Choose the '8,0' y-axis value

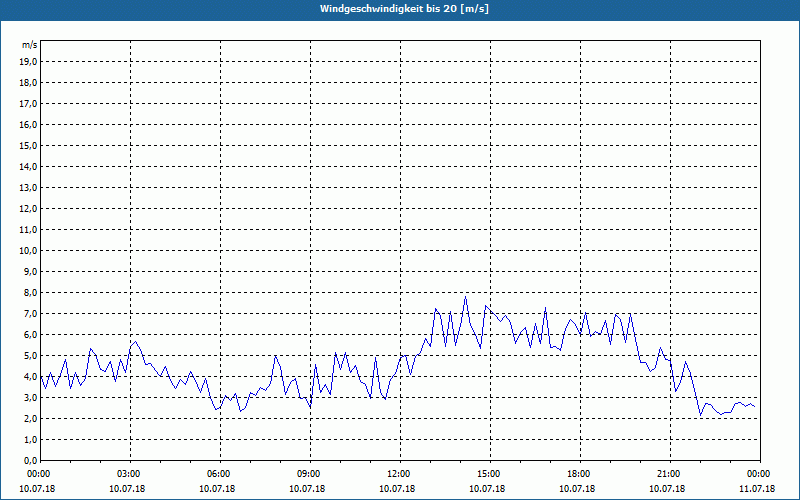(30, 292)
